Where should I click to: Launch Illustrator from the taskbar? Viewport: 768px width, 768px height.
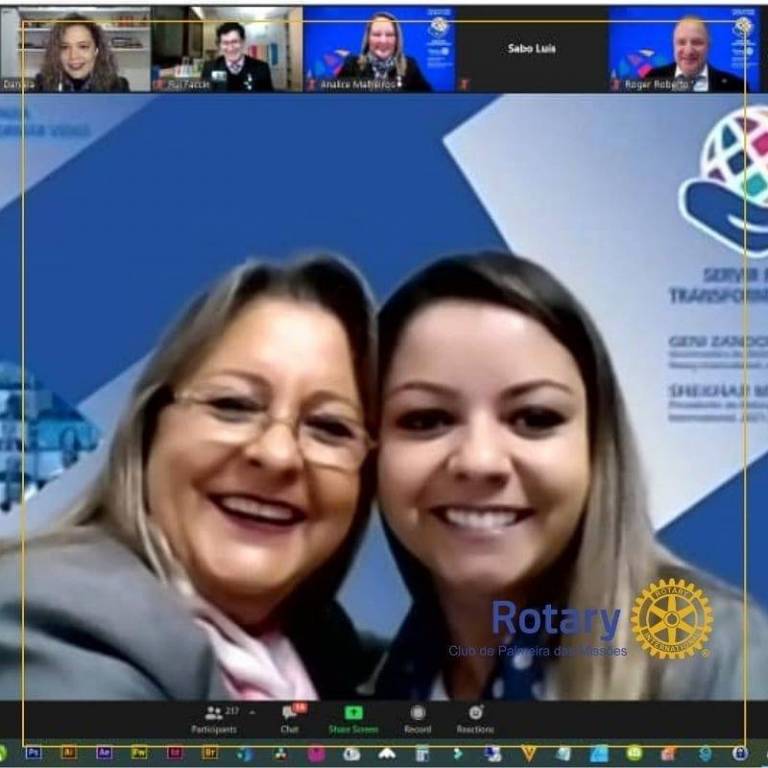click(x=68, y=753)
